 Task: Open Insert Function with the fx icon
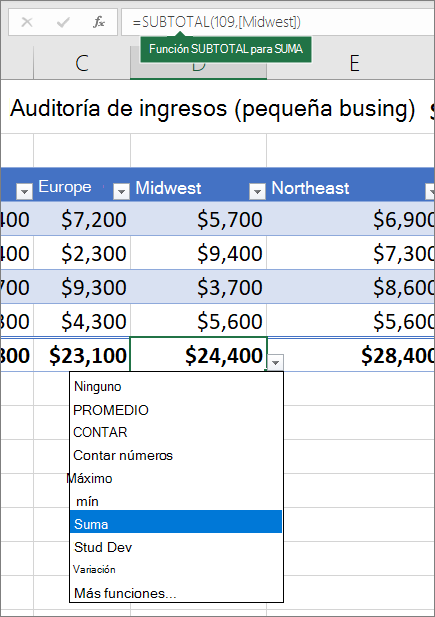(x=99, y=22)
